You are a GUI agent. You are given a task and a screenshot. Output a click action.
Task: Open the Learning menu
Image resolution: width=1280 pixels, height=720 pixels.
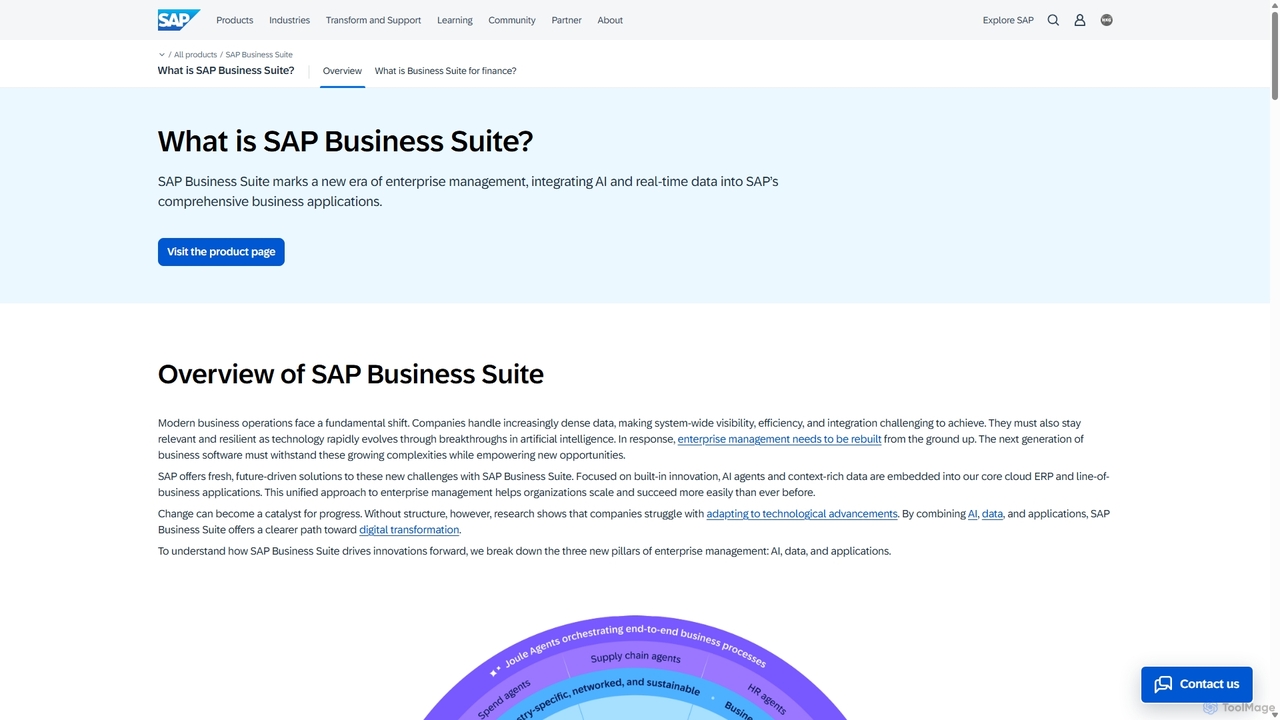[455, 20]
